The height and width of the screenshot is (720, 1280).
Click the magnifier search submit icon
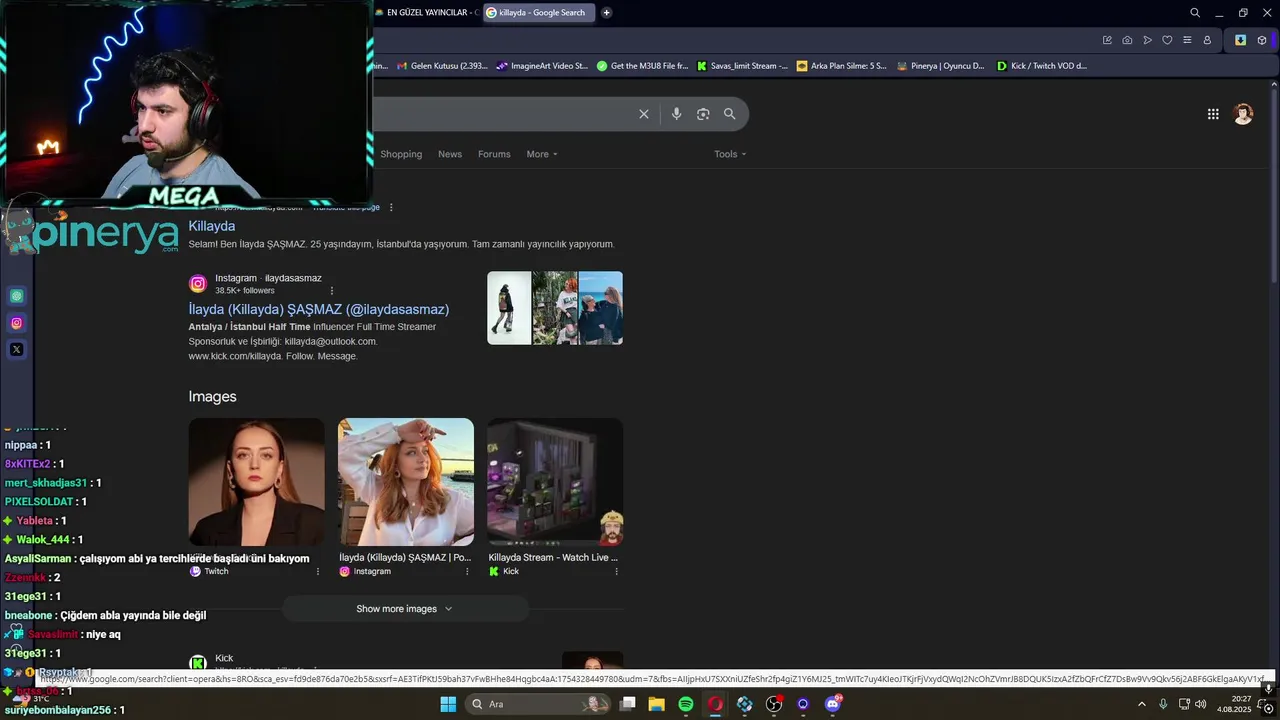coord(730,114)
